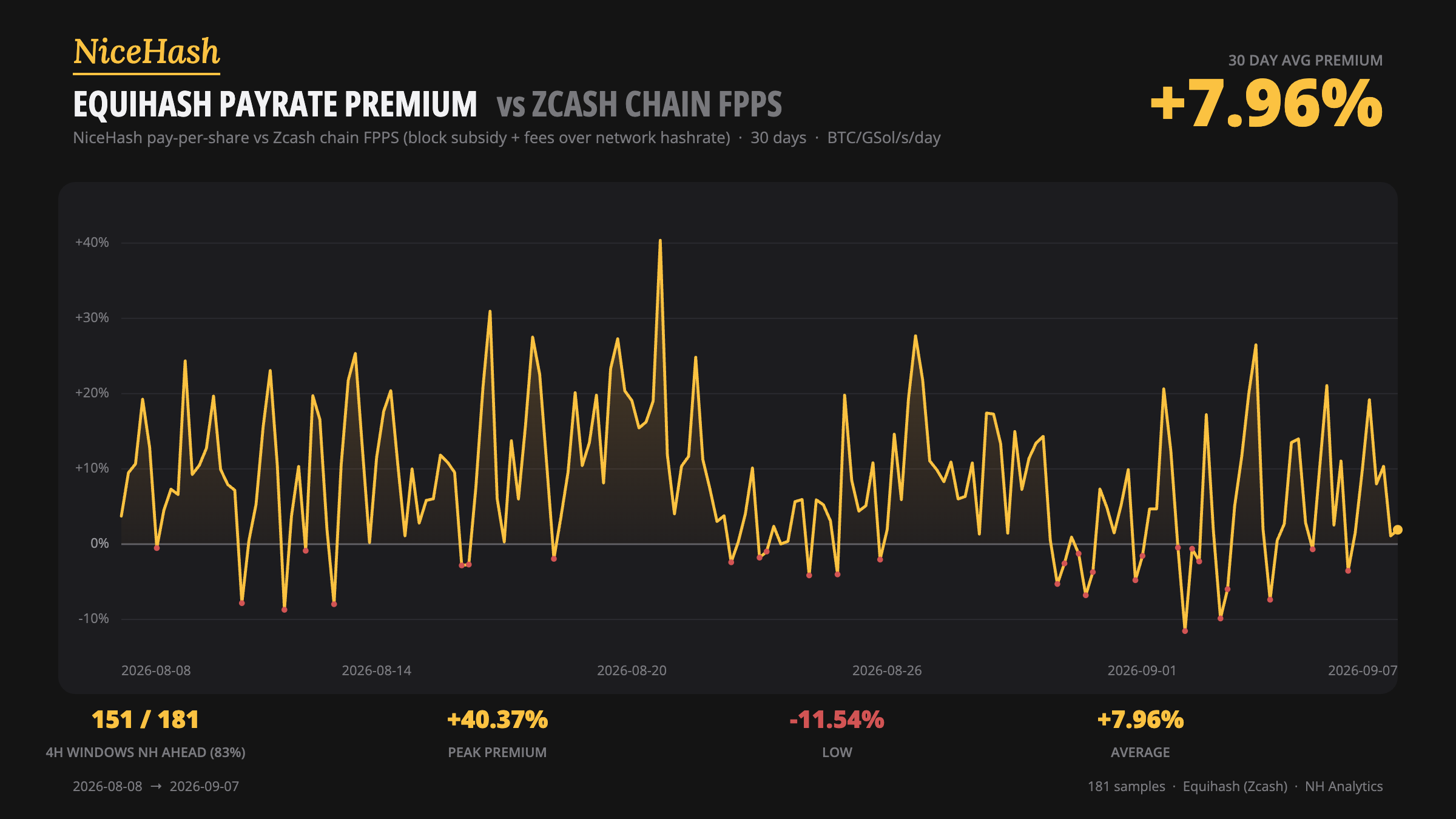
Task: Click the 2026-09-01 x-axis date
Action: (x=1142, y=671)
